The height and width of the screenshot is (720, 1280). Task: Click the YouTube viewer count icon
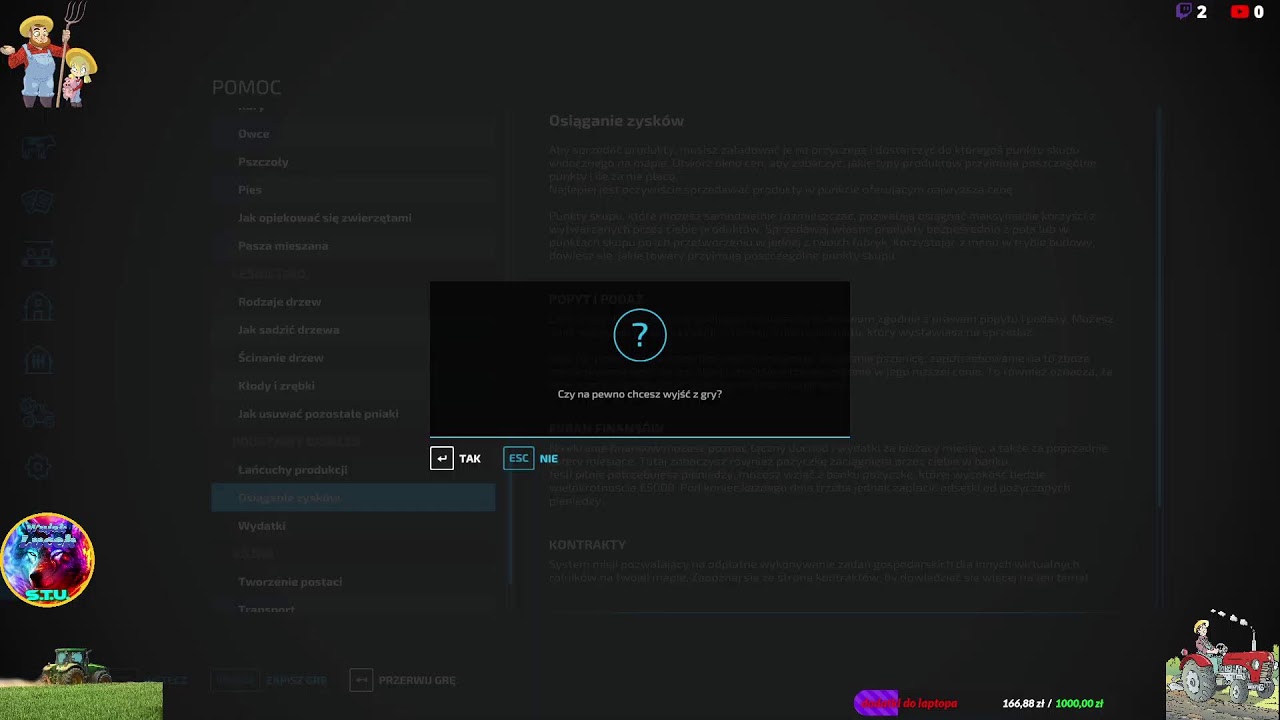(1240, 12)
